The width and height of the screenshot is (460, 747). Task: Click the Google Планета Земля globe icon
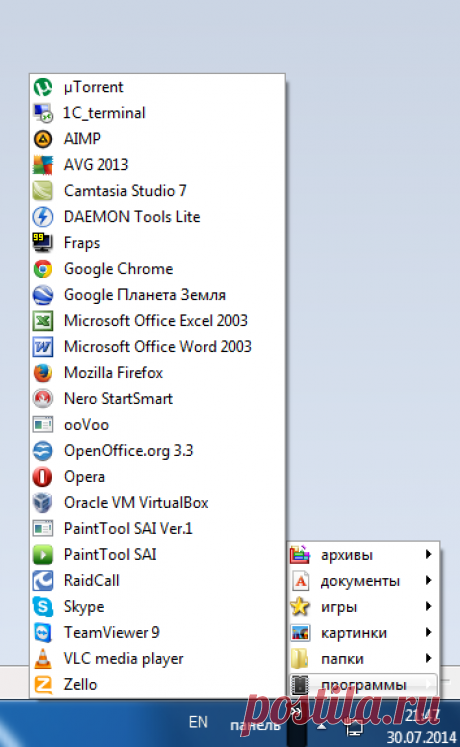[x=43, y=295]
